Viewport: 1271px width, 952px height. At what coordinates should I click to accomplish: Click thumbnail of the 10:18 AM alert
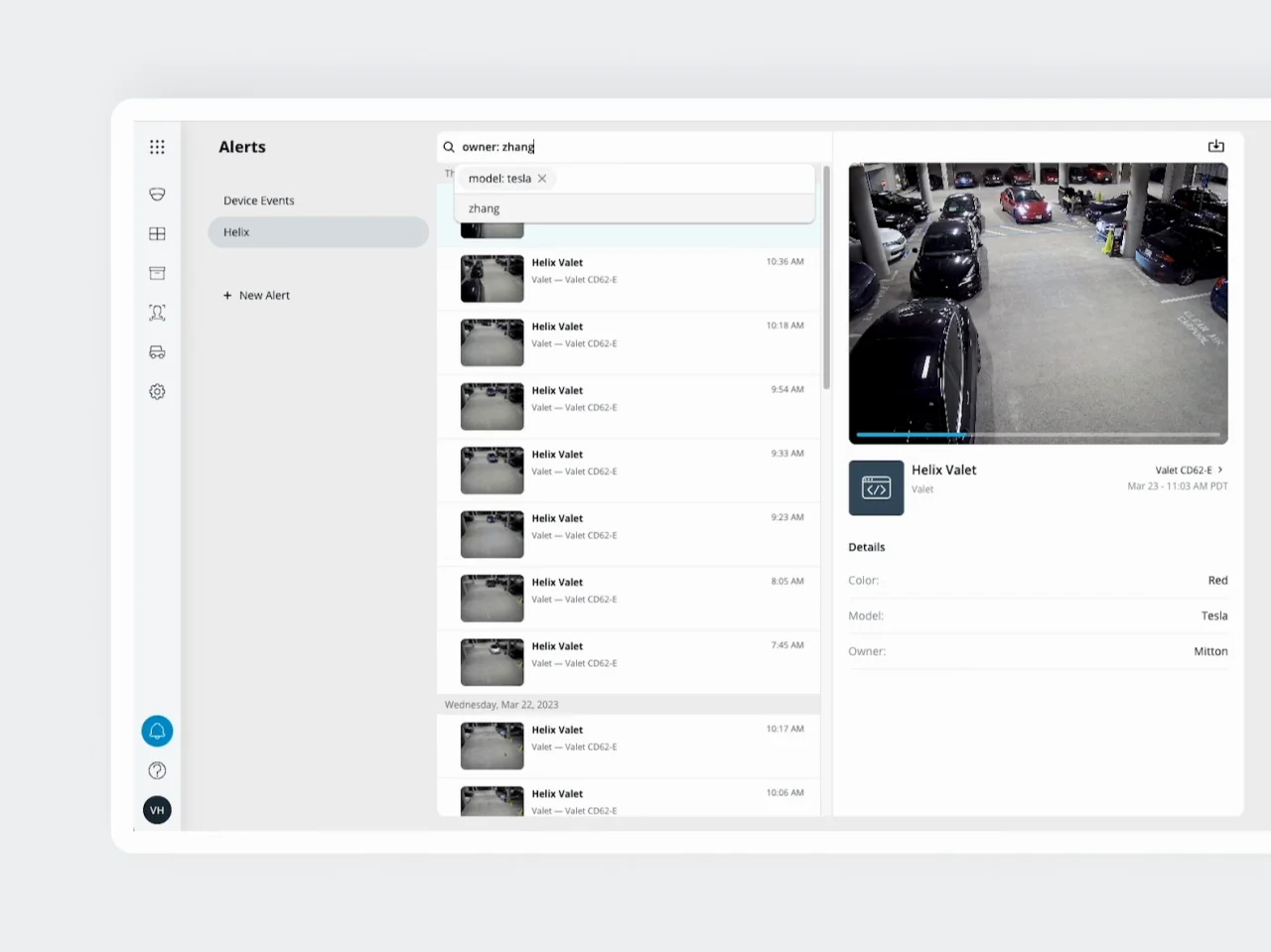(493, 342)
